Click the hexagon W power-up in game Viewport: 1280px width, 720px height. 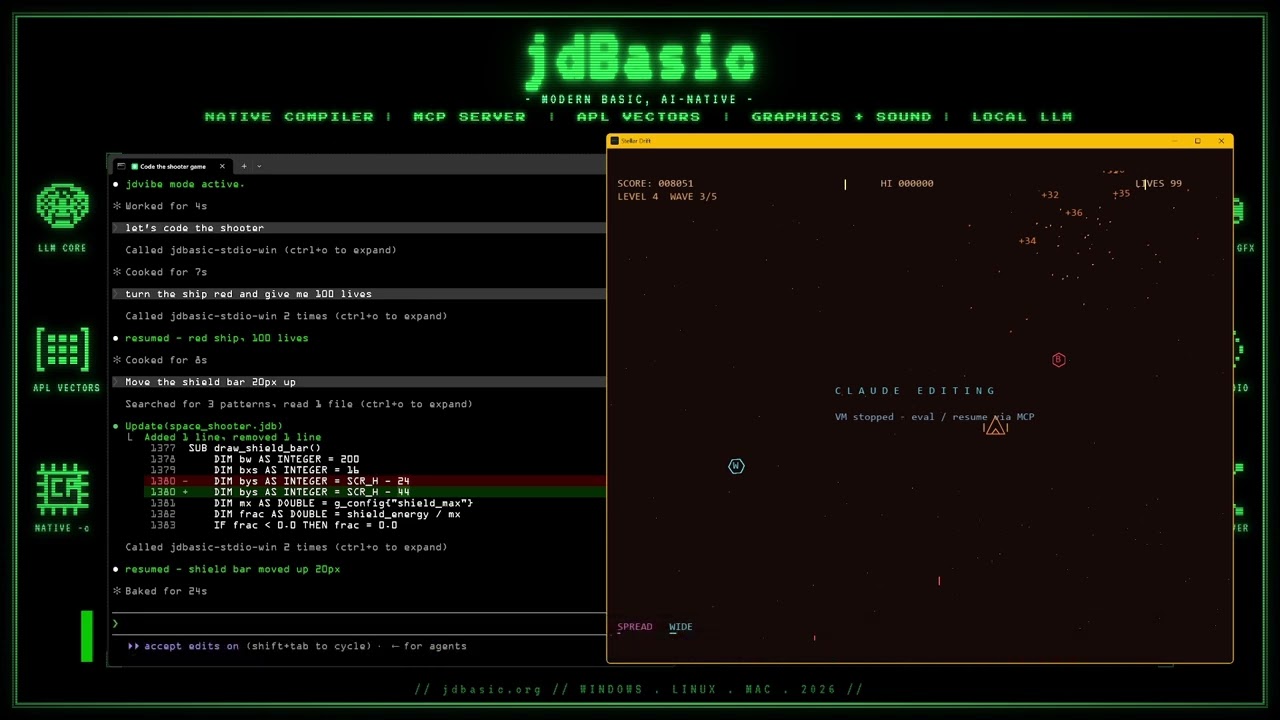736,466
